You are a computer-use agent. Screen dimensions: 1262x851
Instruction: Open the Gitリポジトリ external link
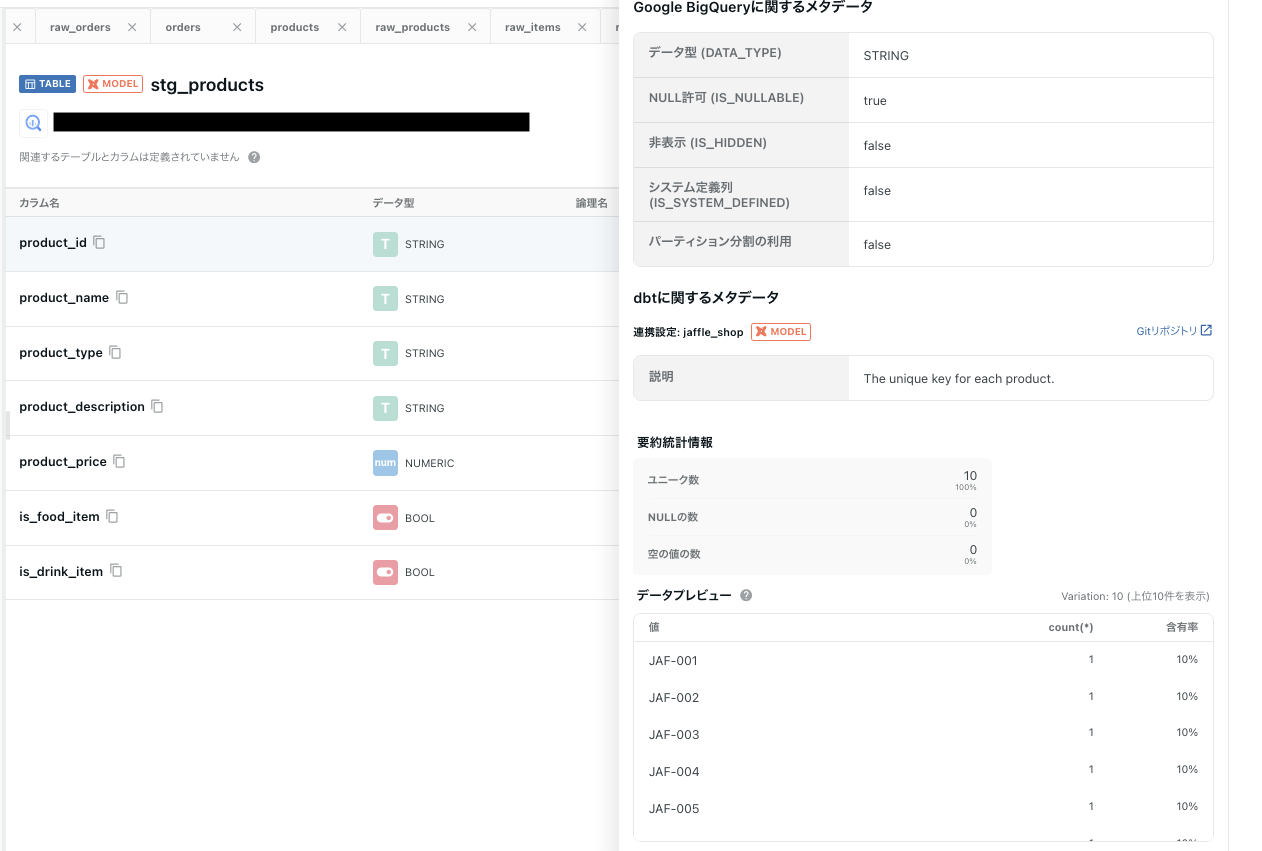click(x=1172, y=330)
